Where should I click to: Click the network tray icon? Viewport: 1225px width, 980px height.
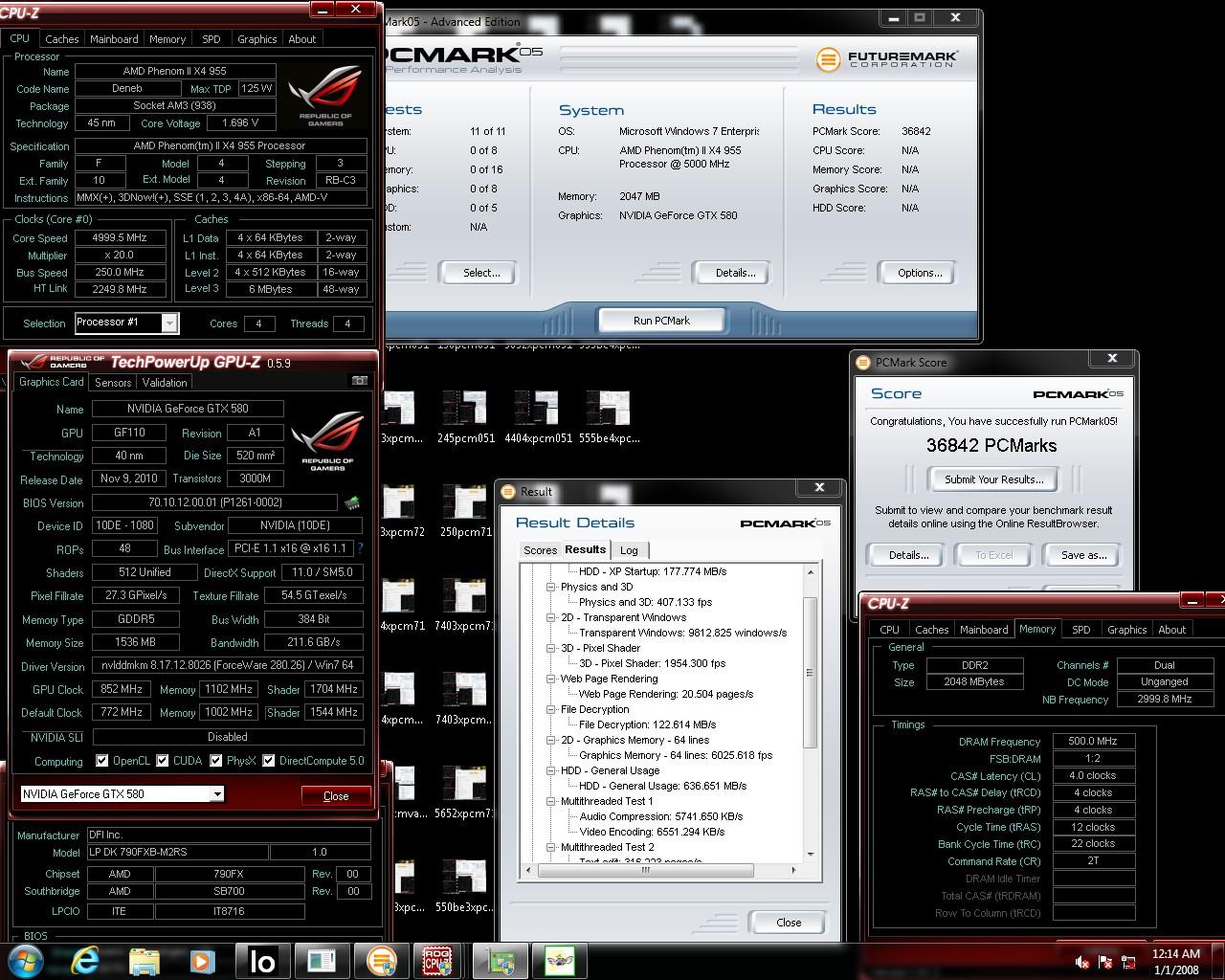[x=1128, y=962]
